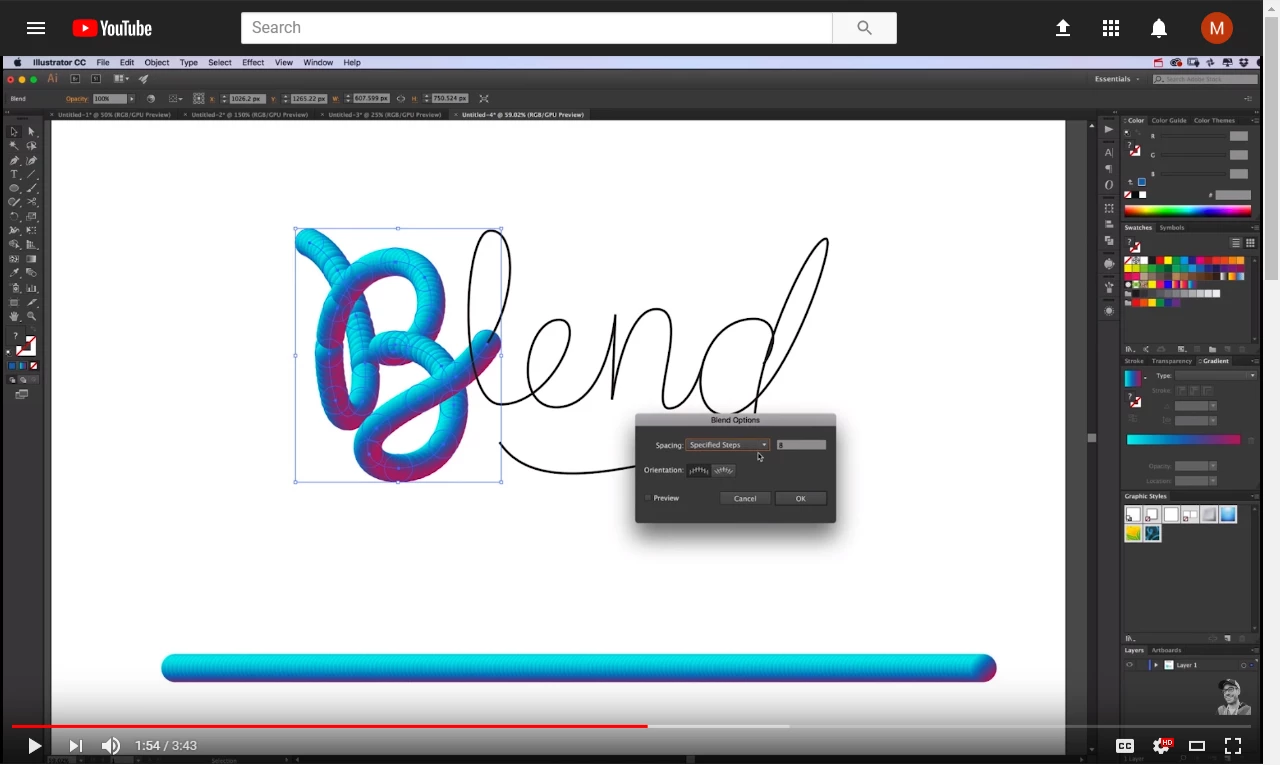Select the Paintbrush tool

pos(31,188)
